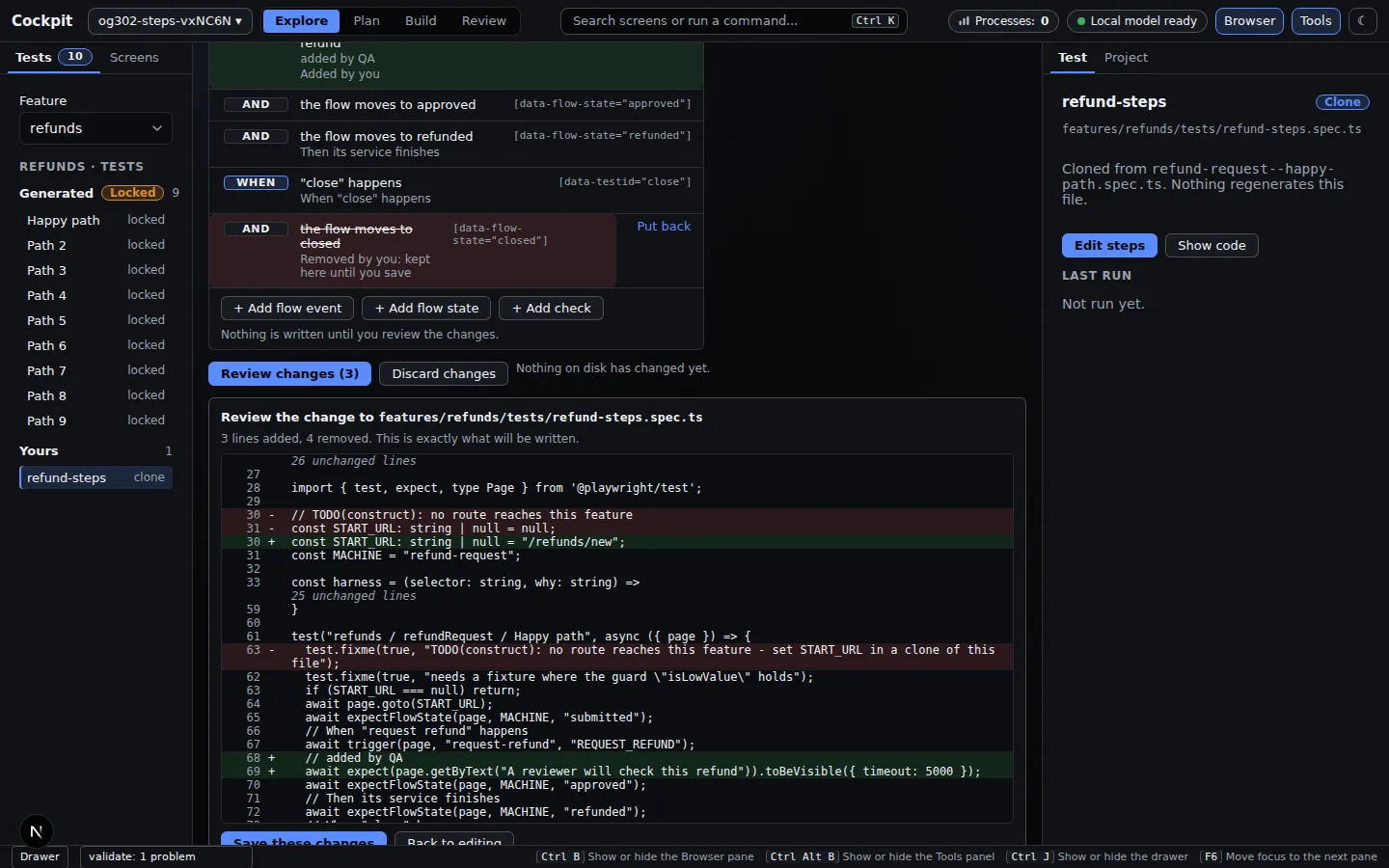Click the AND flow moves to refunded step
This screenshot has width=1389, height=868.
(456, 144)
